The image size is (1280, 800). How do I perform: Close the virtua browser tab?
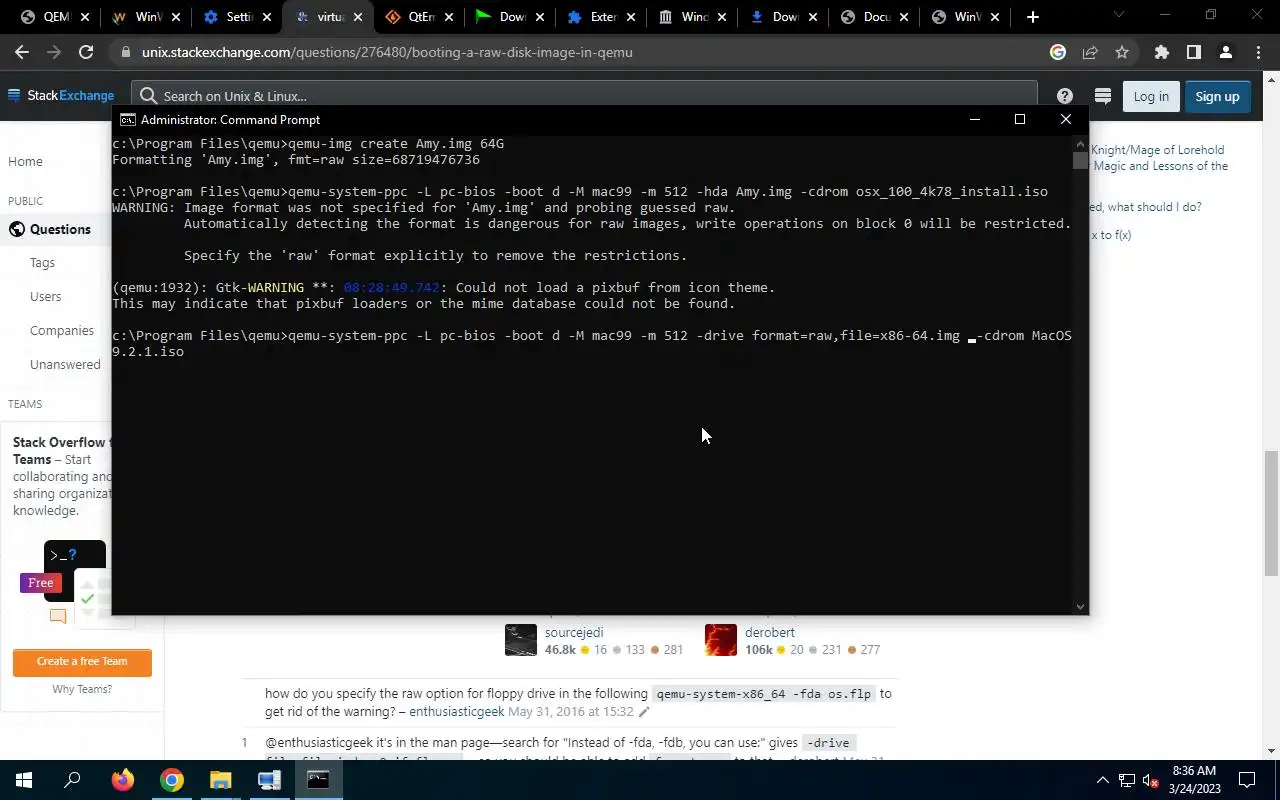click(357, 17)
